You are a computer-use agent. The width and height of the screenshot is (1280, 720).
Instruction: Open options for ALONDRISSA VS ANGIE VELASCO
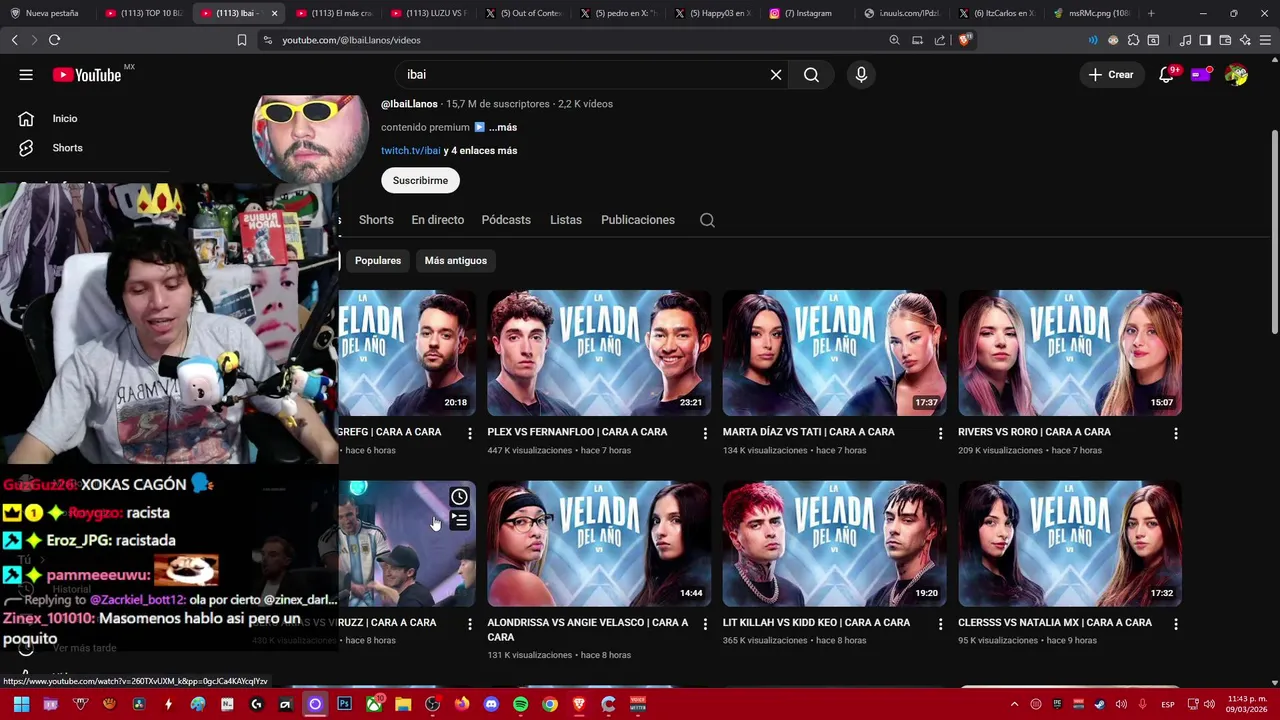click(705, 623)
